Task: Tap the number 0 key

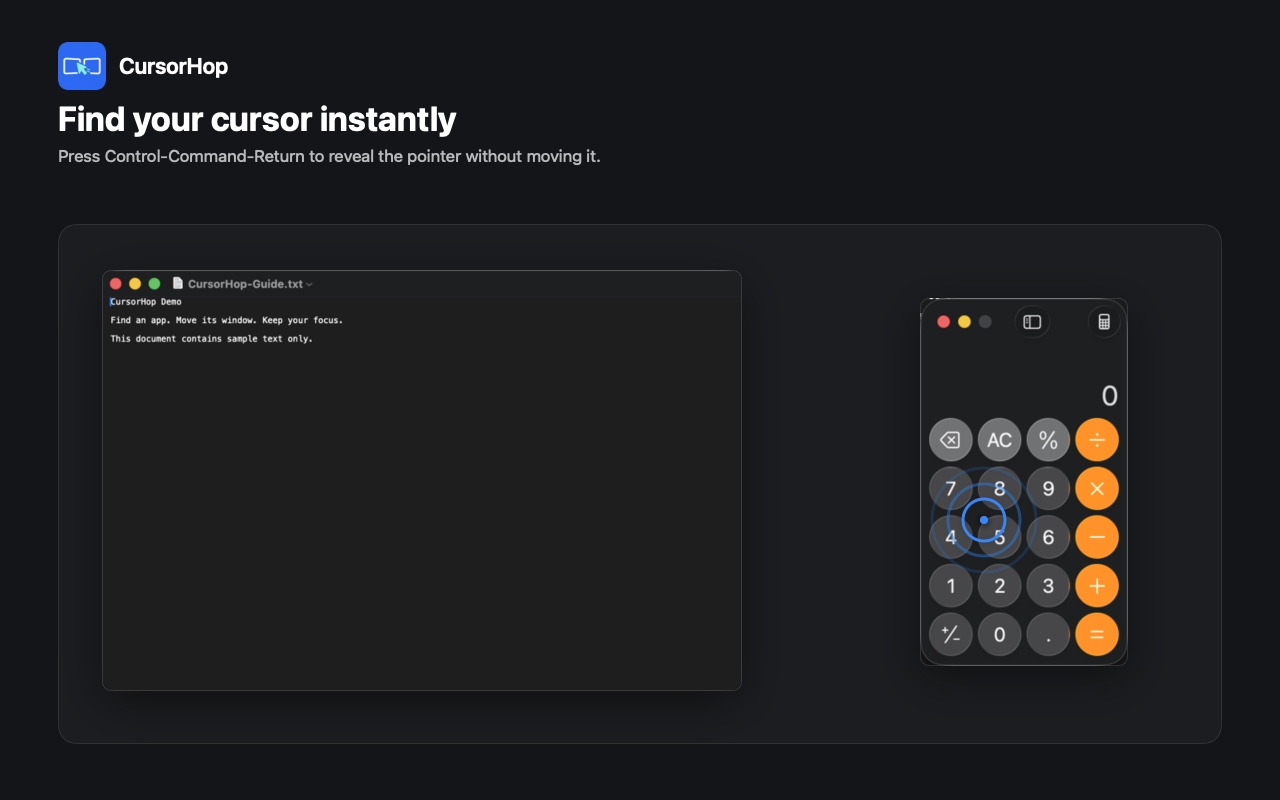Action: (x=1000, y=634)
